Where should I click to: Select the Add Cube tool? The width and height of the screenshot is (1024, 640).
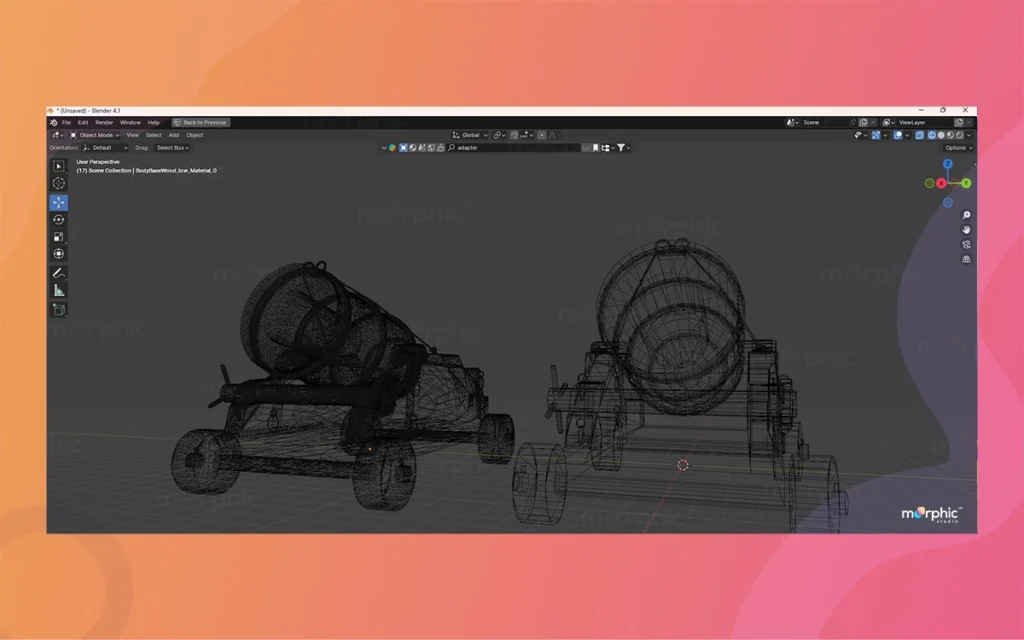[59, 310]
